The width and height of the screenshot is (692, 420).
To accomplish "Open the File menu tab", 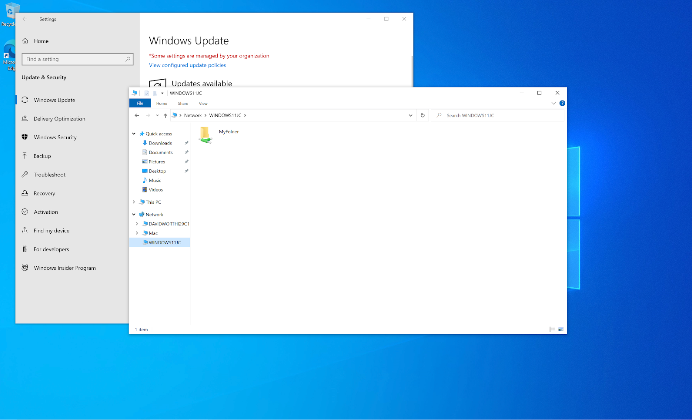I will [x=140, y=103].
